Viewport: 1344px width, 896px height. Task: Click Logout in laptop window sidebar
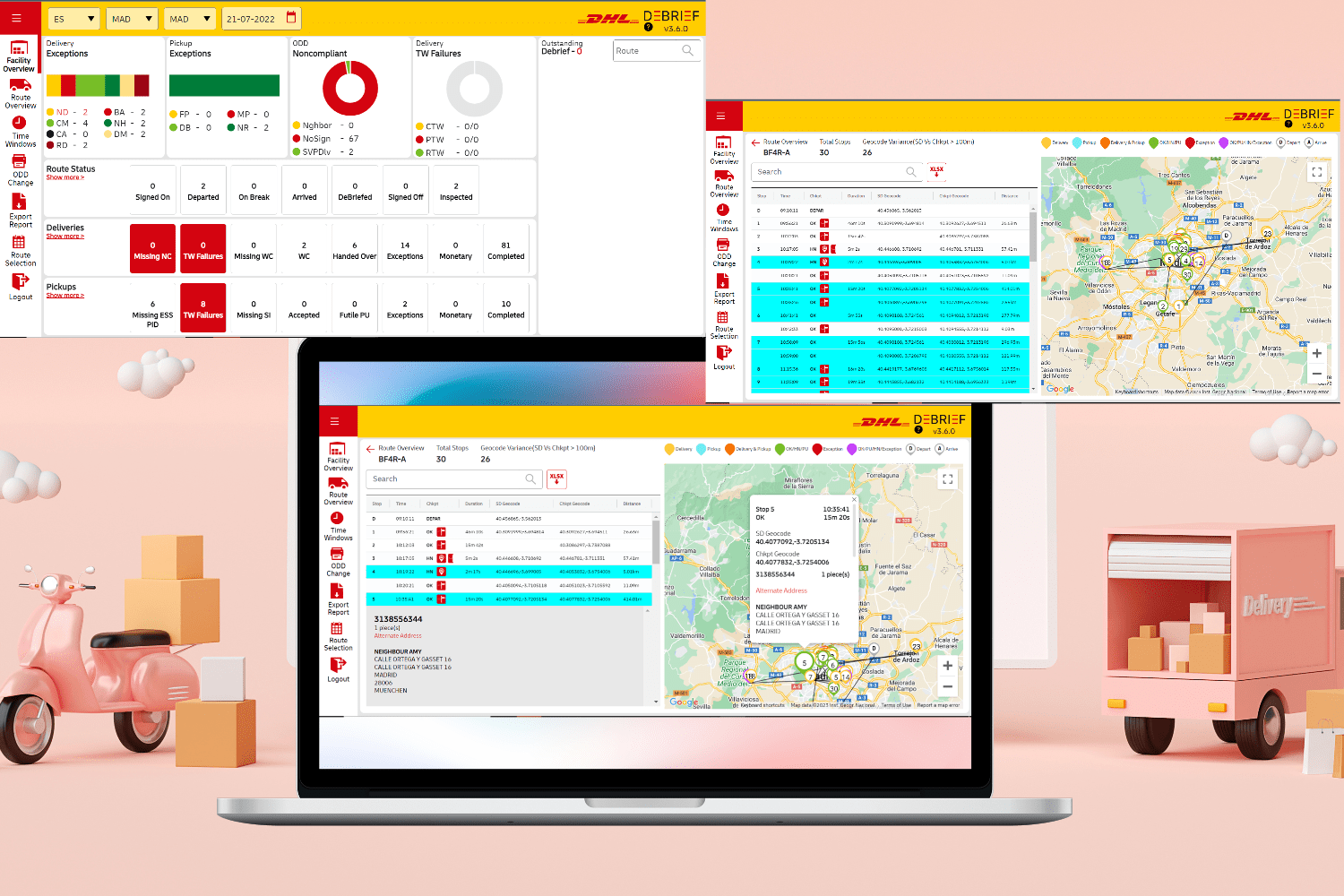pyautogui.click(x=338, y=670)
